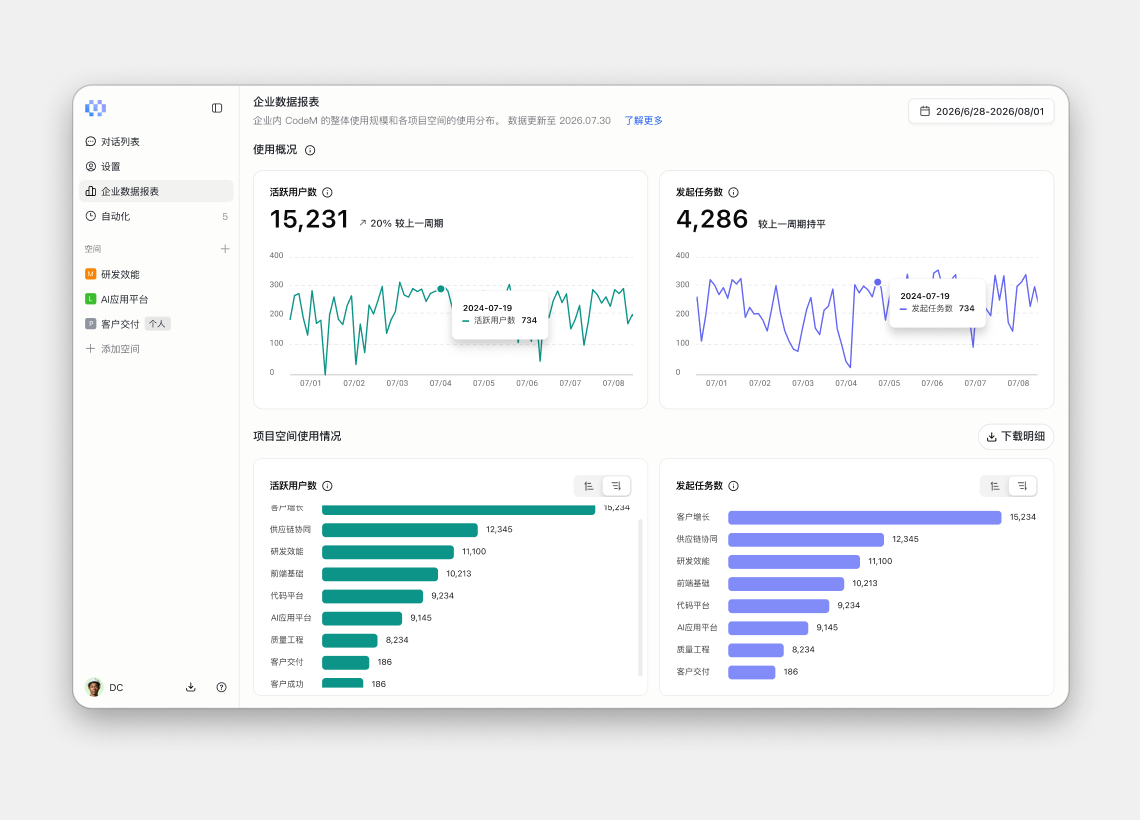Screen dimensions: 1140x820
Task: Open the 客户交付 space
Action: point(156,324)
